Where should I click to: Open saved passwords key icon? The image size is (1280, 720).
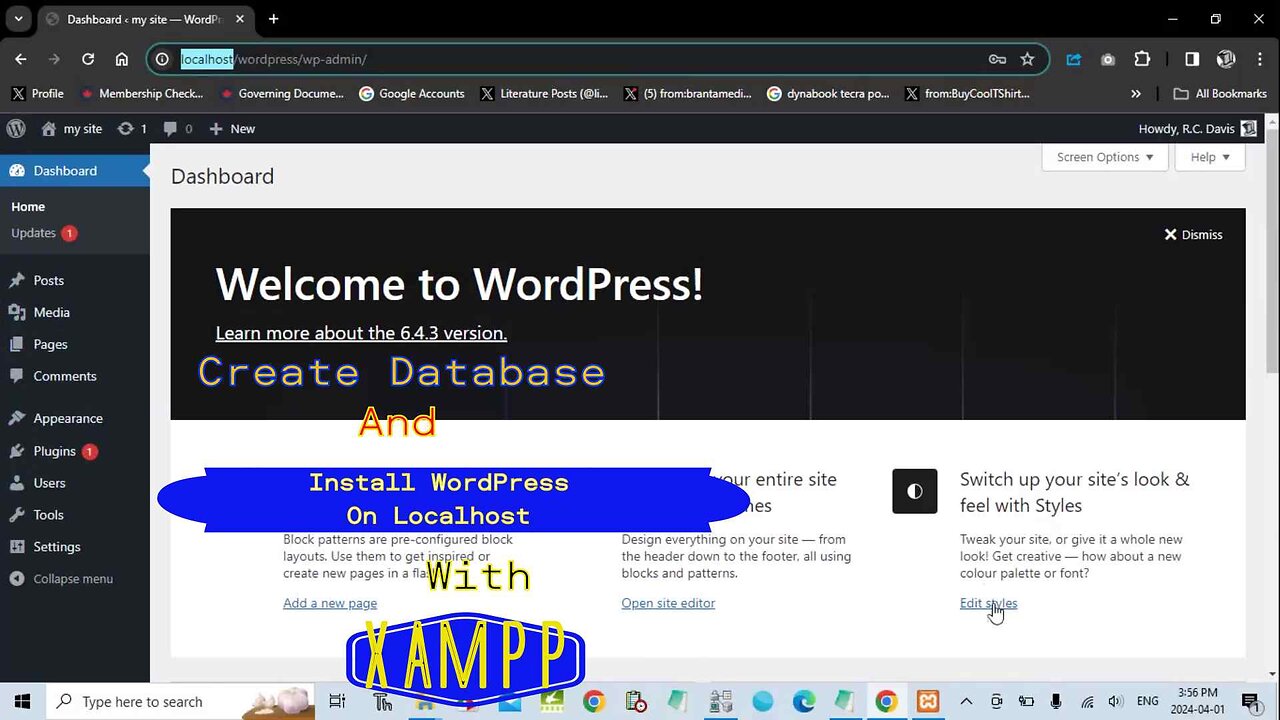(997, 59)
